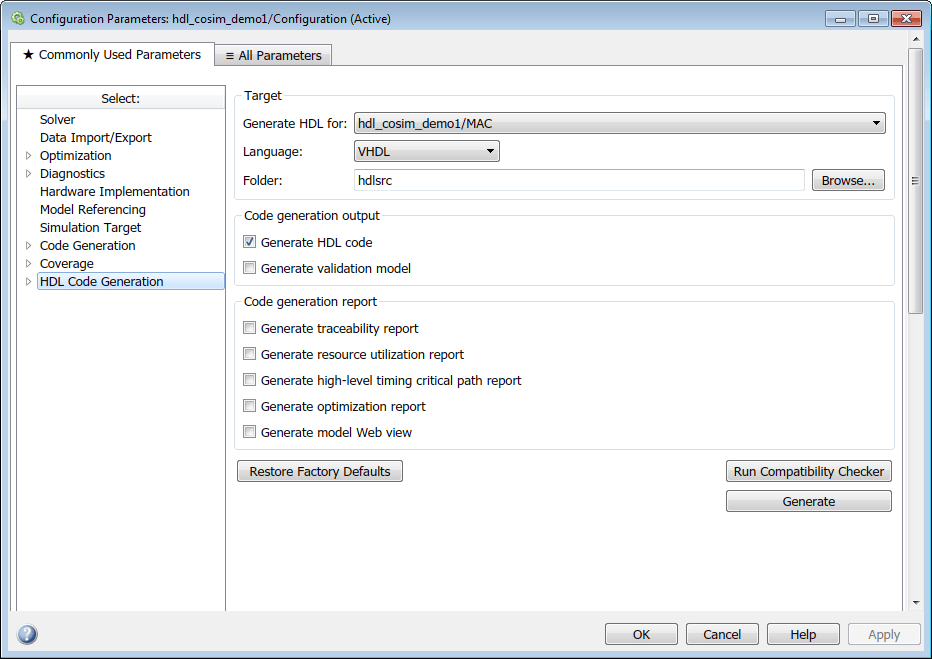The width and height of the screenshot is (932, 659).
Task: Click the Run Compatibility Checker button
Action: pyautogui.click(x=808, y=472)
